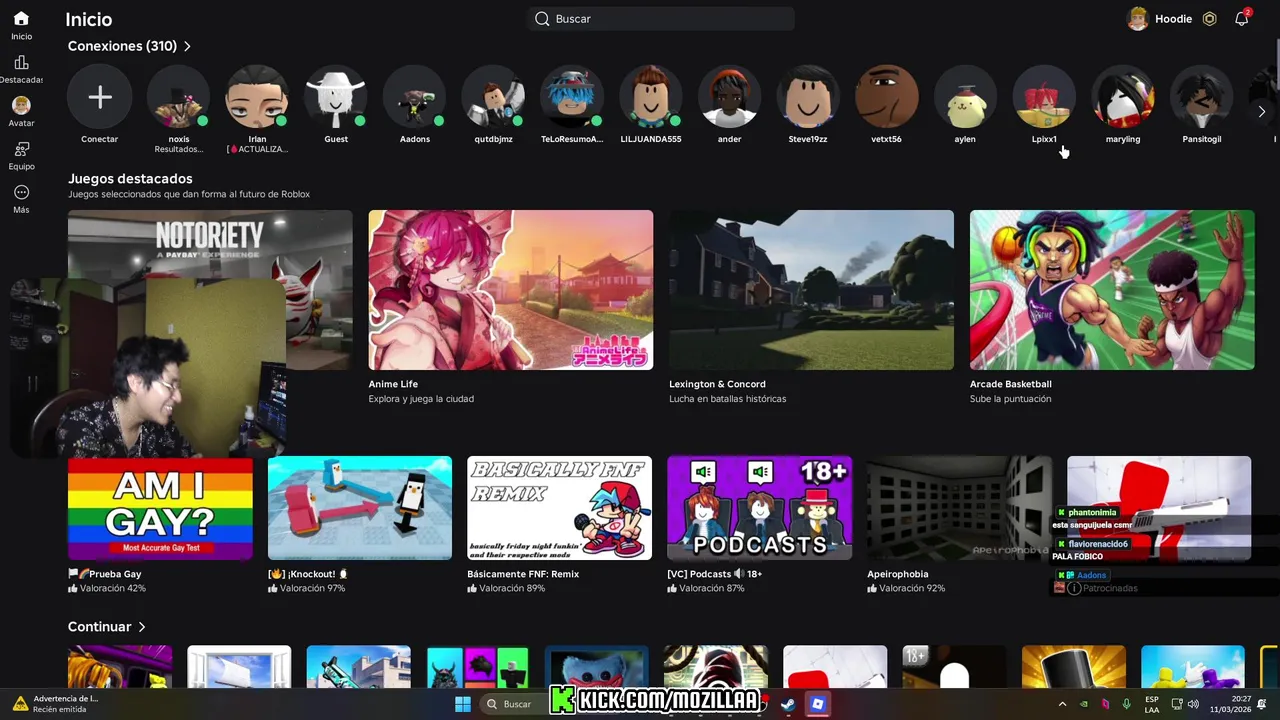Open the volume tray icon
Screen dimensions: 1280x720
(1193, 704)
